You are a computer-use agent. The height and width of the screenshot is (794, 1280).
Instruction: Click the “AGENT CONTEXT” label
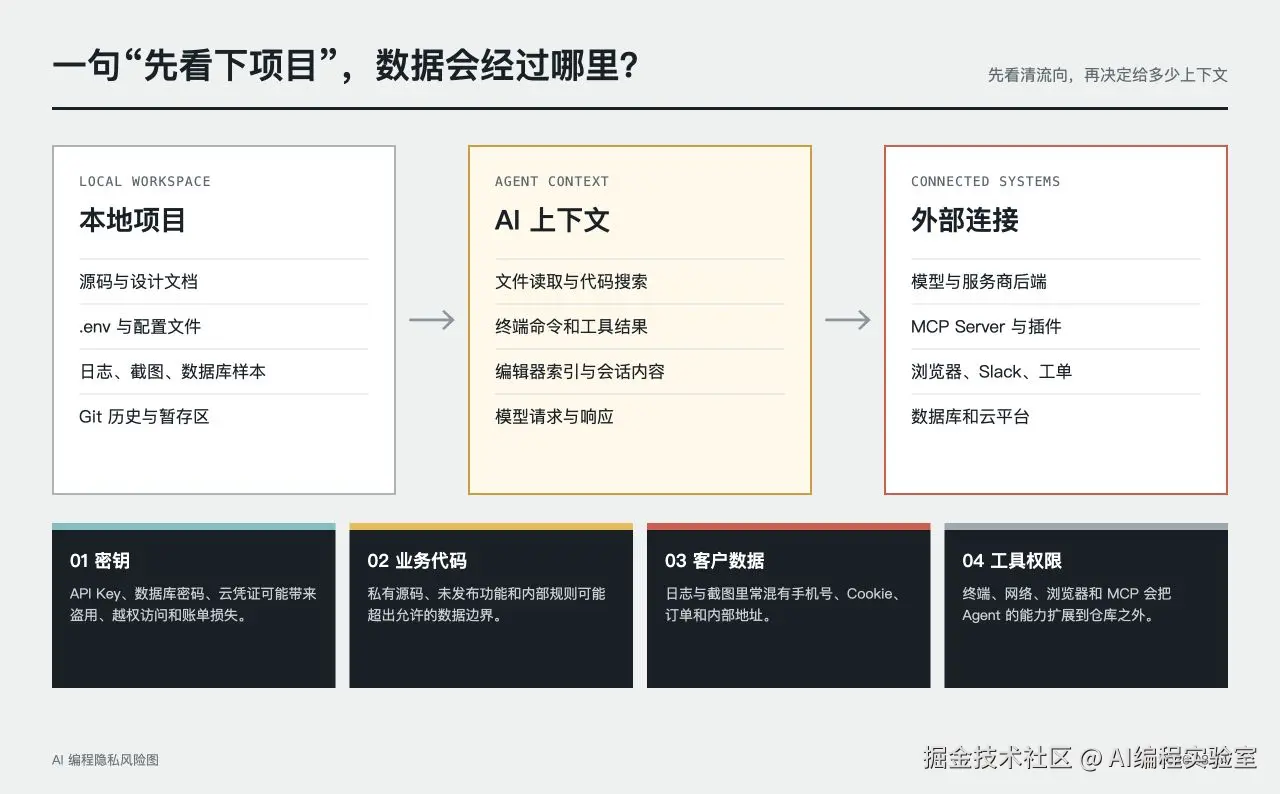click(552, 181)
